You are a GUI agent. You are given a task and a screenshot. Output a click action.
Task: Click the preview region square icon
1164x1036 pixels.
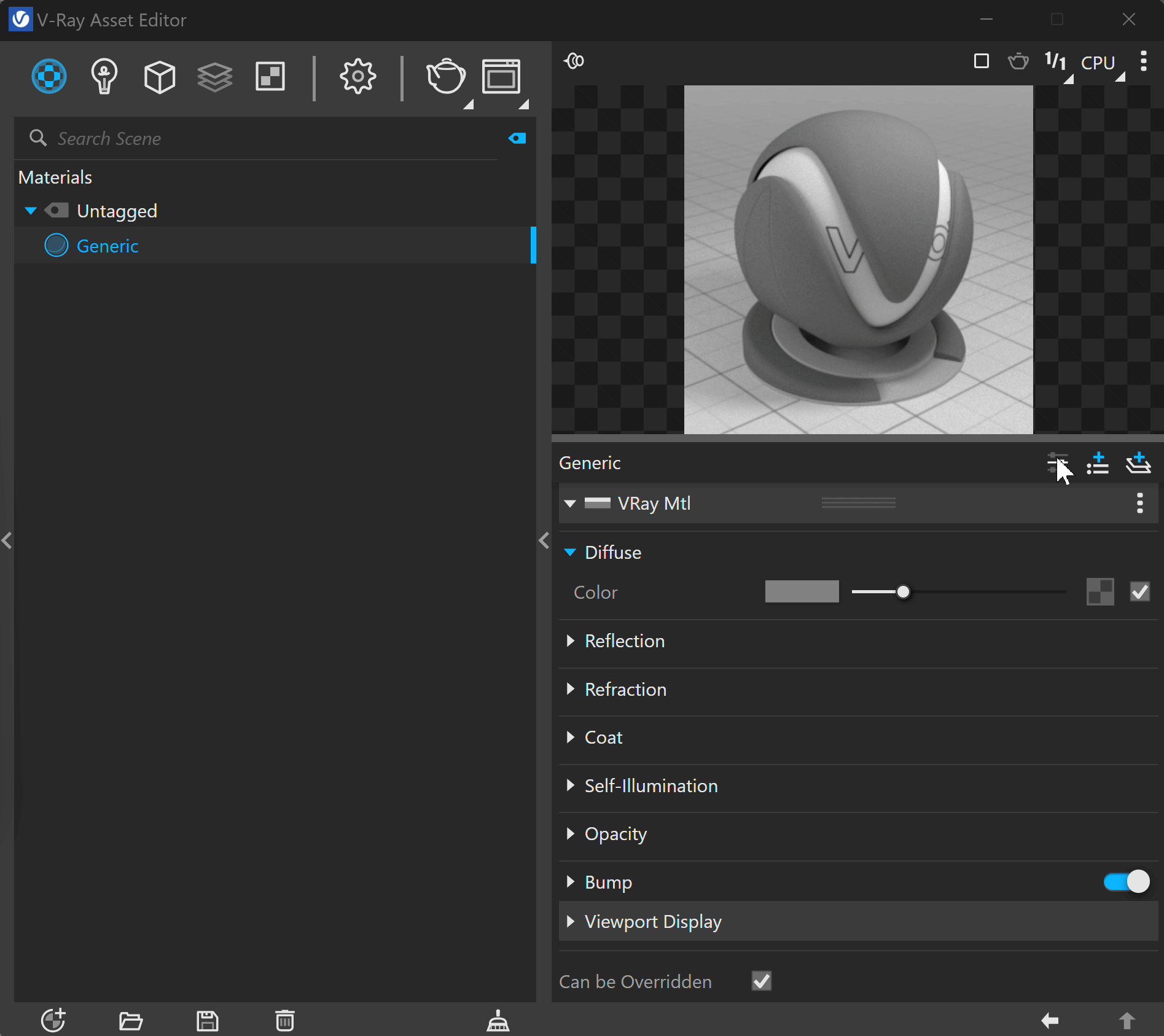(982, 61)
